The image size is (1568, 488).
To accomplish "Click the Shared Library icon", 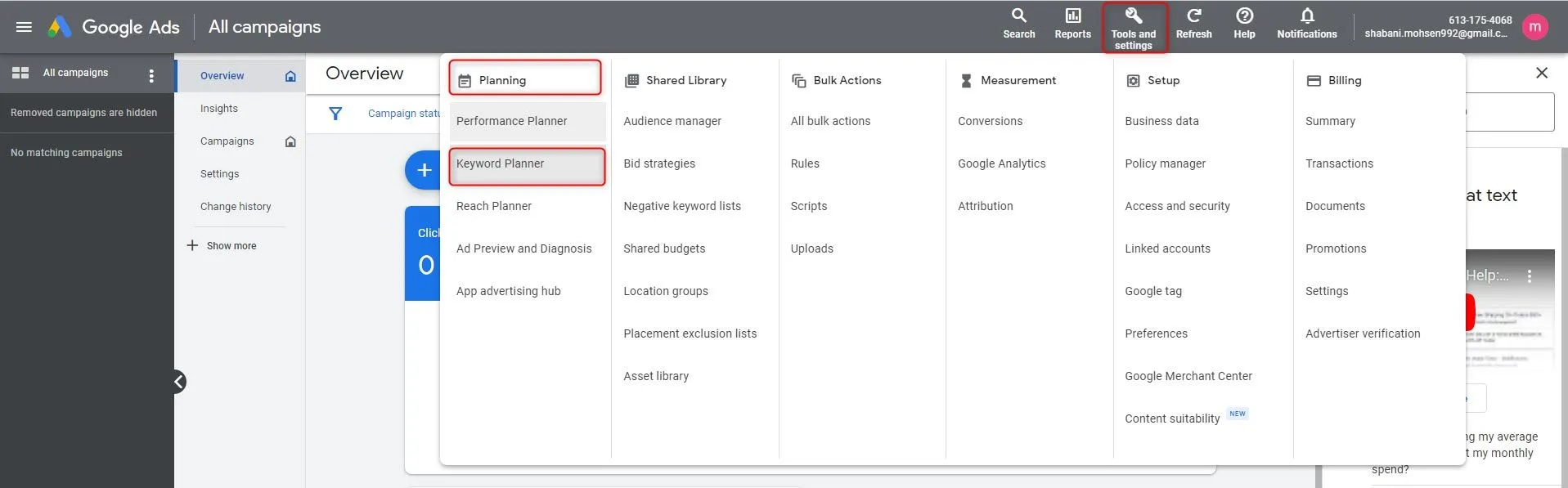I will click(x=631, y=81).
